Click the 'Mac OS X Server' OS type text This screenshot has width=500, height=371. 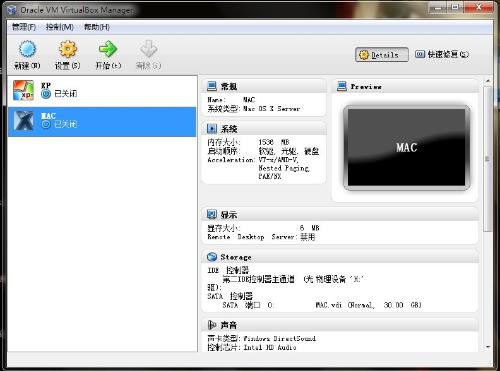pos(271,109)
